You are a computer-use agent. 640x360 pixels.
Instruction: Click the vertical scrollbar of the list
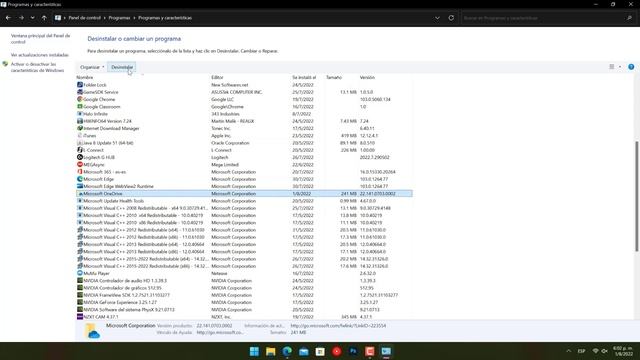coord(636,196)
